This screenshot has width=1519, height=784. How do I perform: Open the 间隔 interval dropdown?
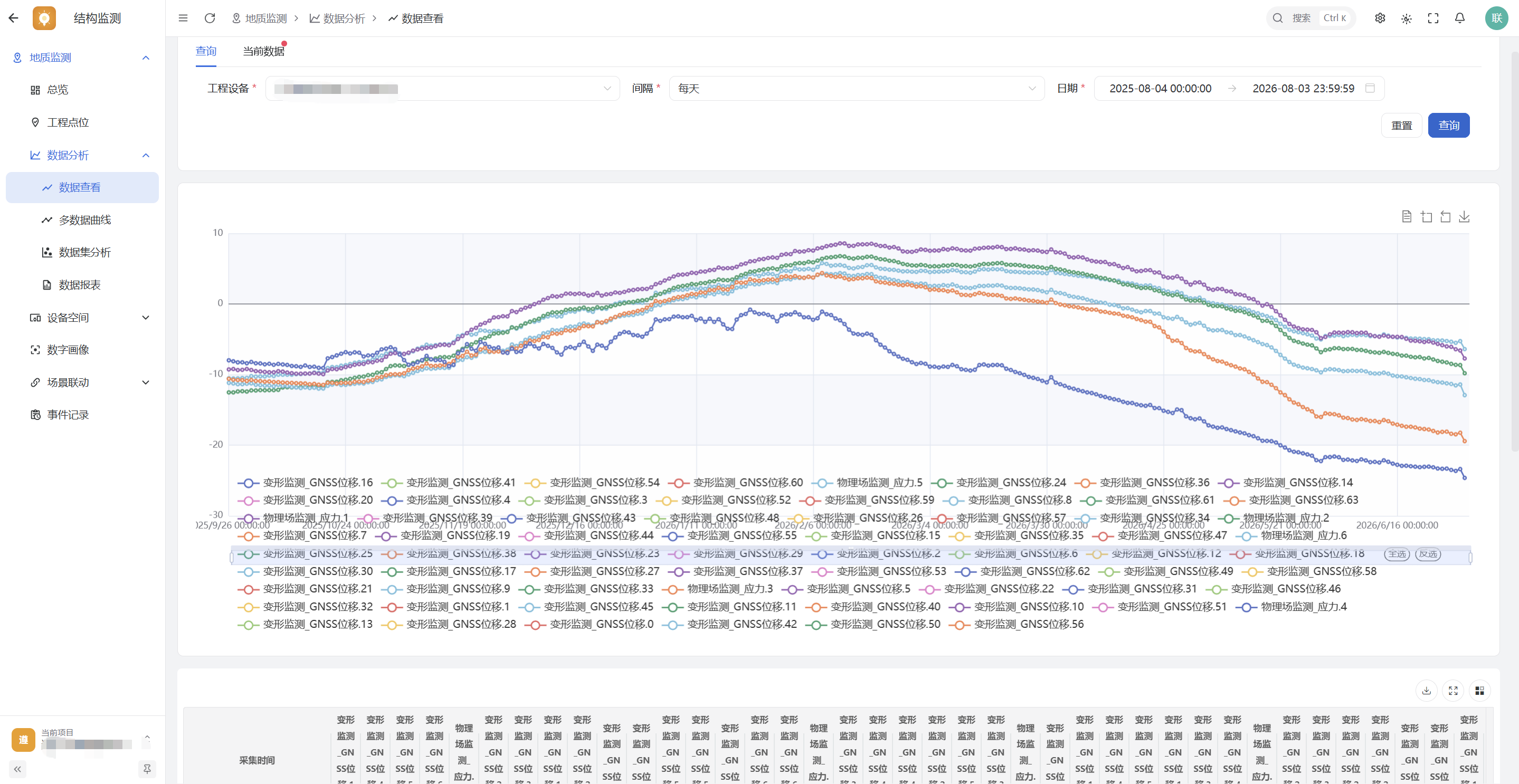point(856,89)
